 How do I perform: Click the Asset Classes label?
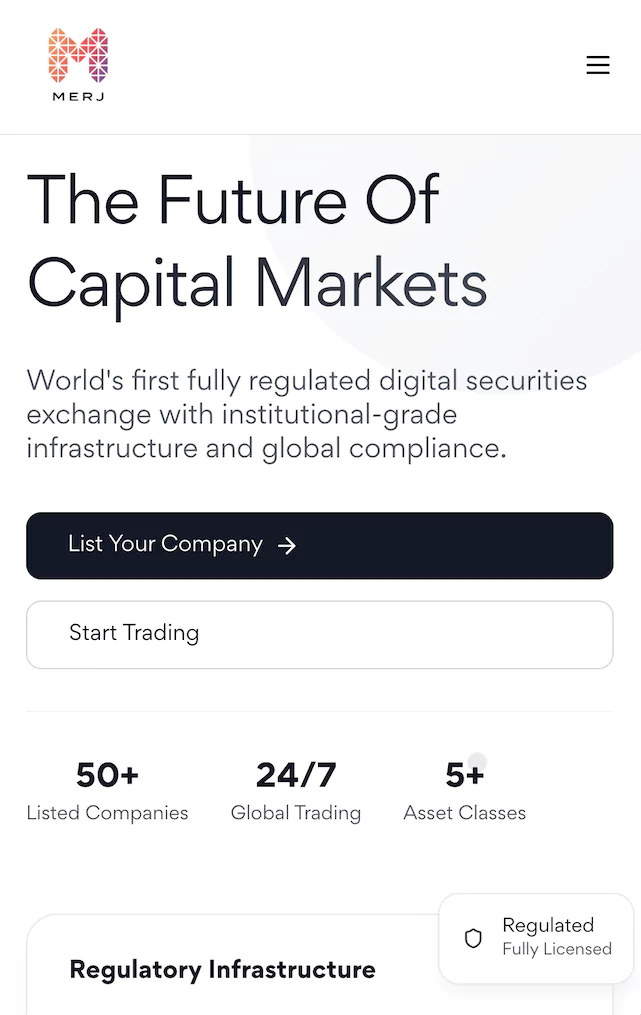click(464, 813)
